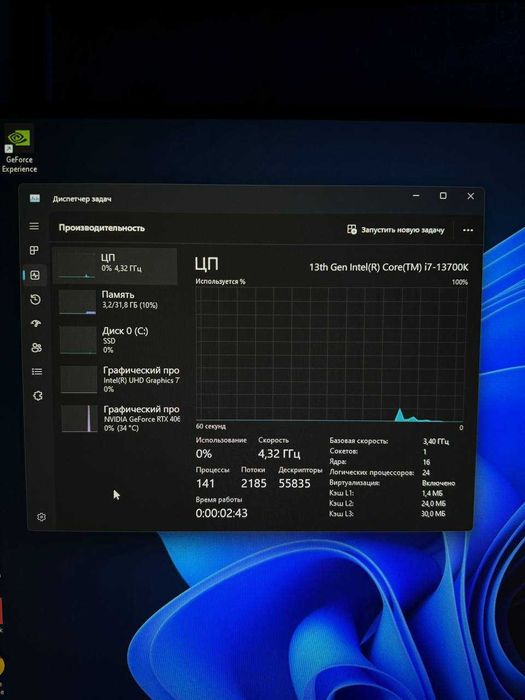Click the 'Производительность' page heading
The image size is (525, 700).
[102, 228]
